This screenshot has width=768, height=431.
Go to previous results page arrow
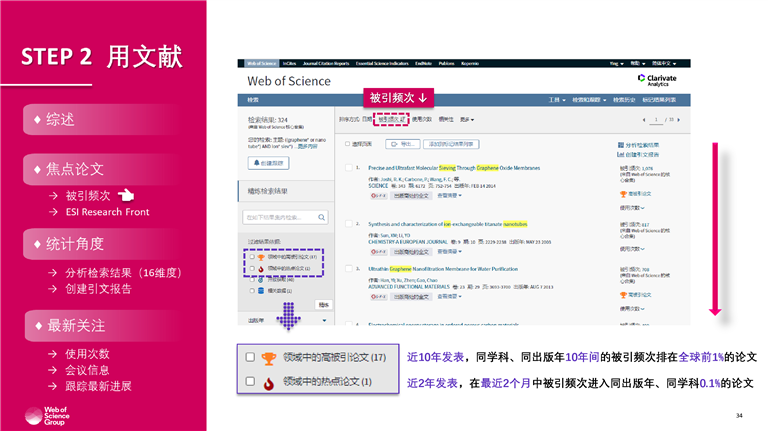[x=644, y=120]
